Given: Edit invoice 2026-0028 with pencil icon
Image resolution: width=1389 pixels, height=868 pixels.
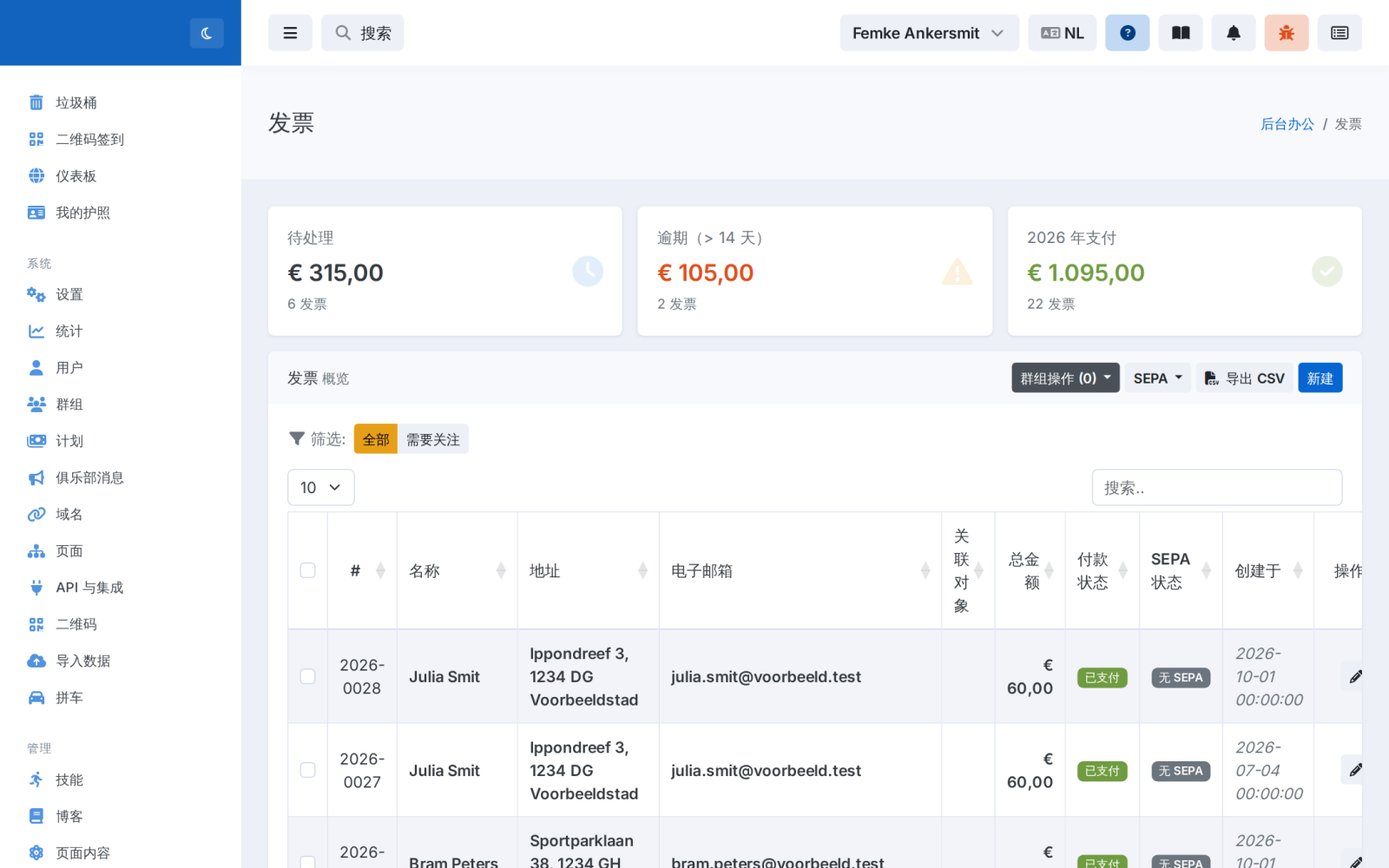Looking at the screenshot, I should point(1354,676).
